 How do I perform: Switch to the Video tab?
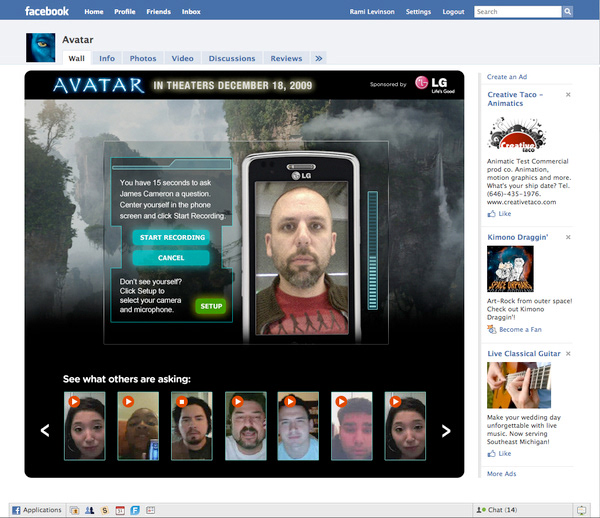tap(182, 58)
